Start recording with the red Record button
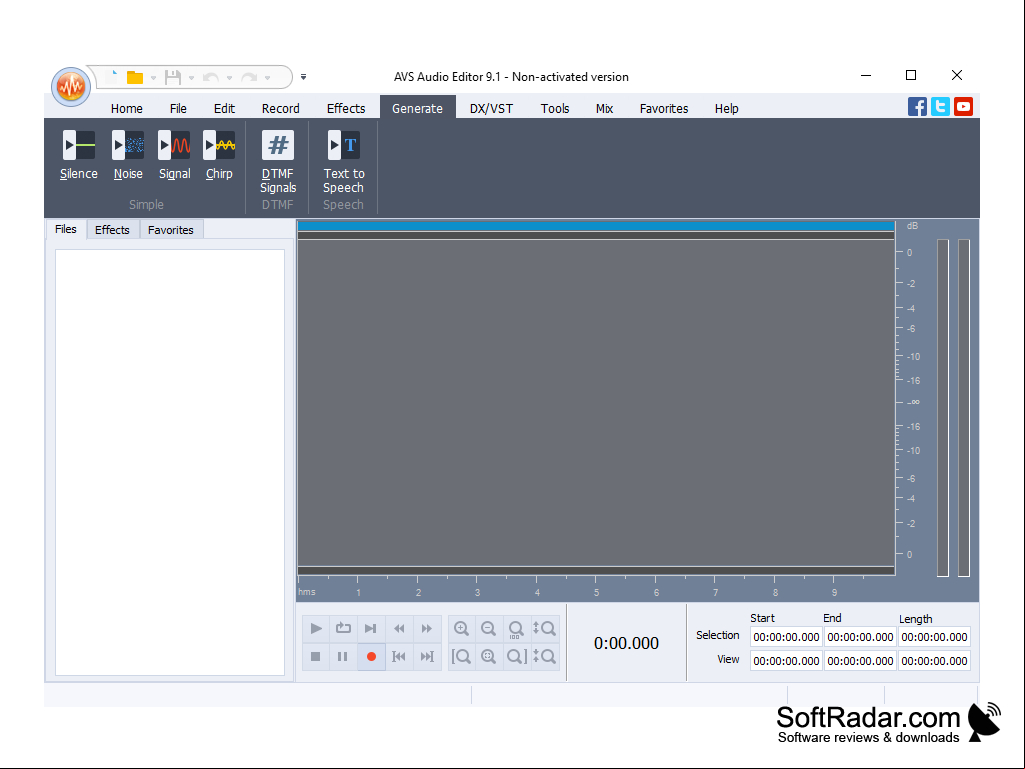1025x769 pixels. pyautogui.click(x=371, y=657)
